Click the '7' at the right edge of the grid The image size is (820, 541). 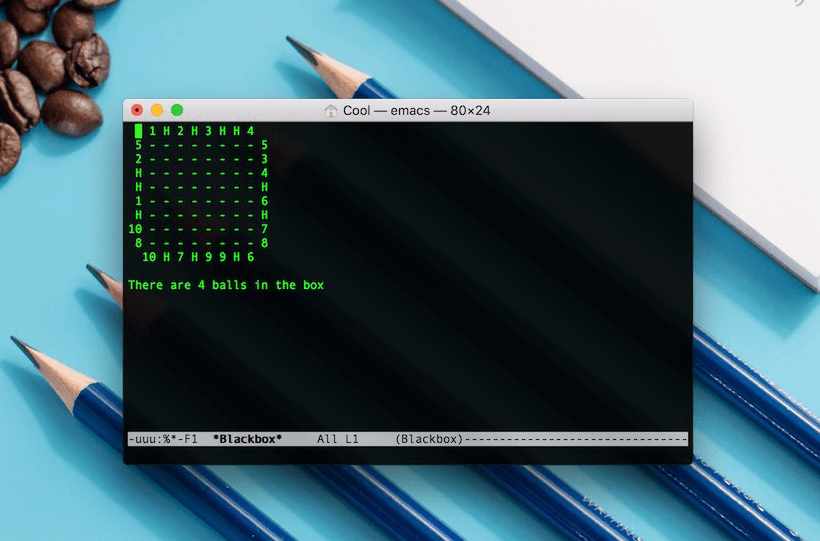265,229
